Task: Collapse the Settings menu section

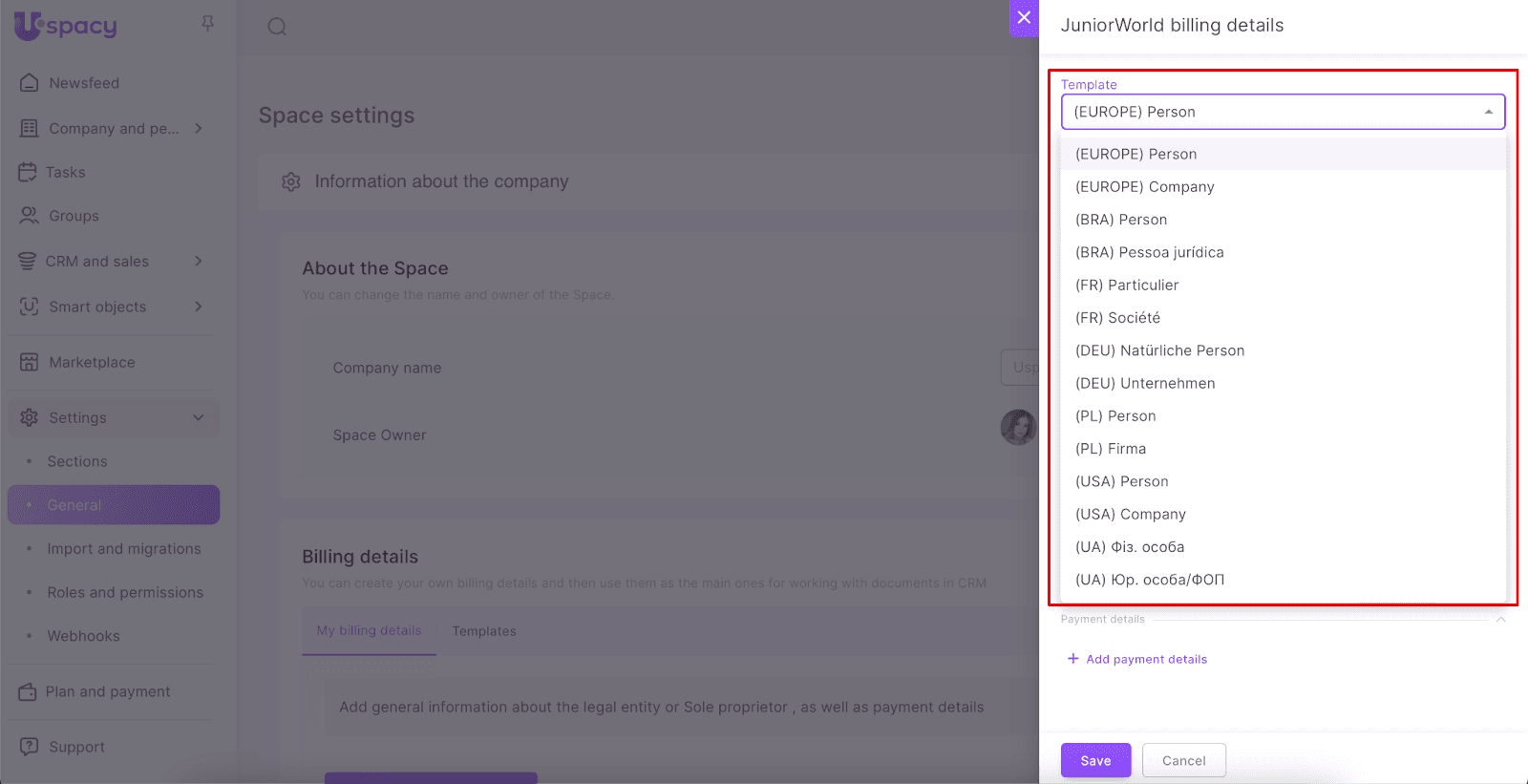Action: 199,417
